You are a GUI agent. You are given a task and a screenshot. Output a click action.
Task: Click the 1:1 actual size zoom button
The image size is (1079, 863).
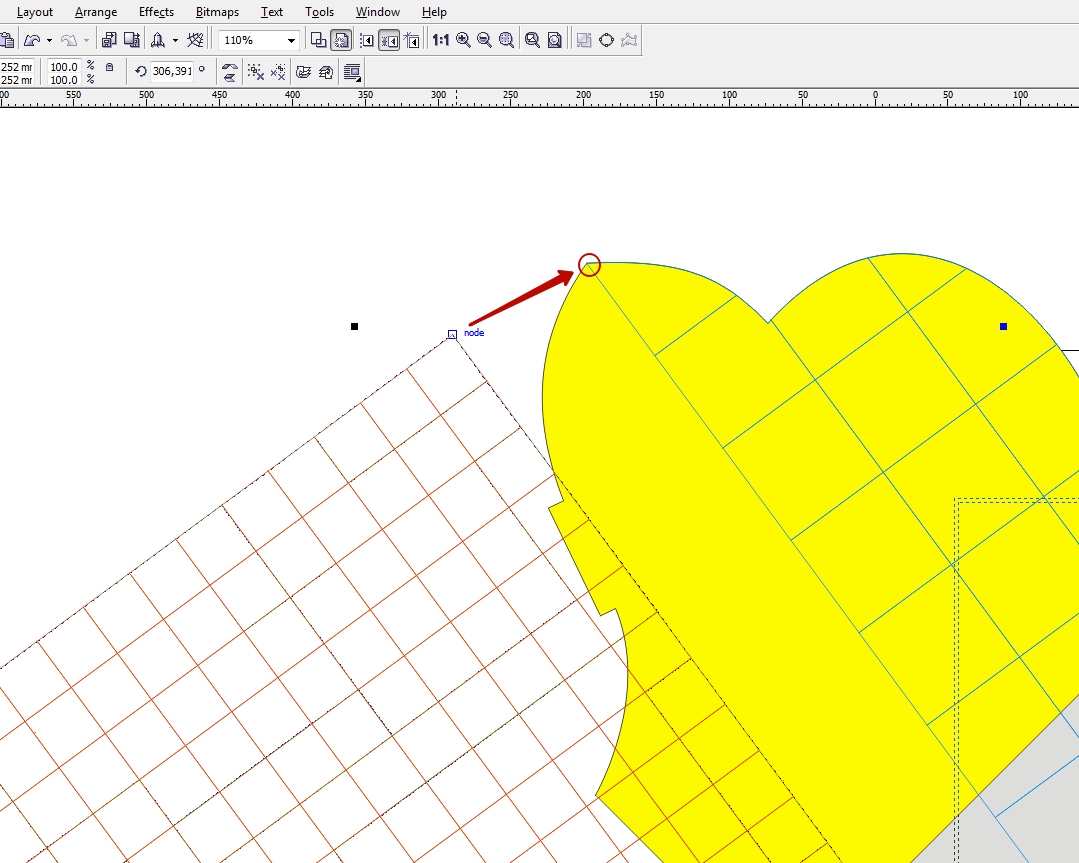click(x=440, y=40)
